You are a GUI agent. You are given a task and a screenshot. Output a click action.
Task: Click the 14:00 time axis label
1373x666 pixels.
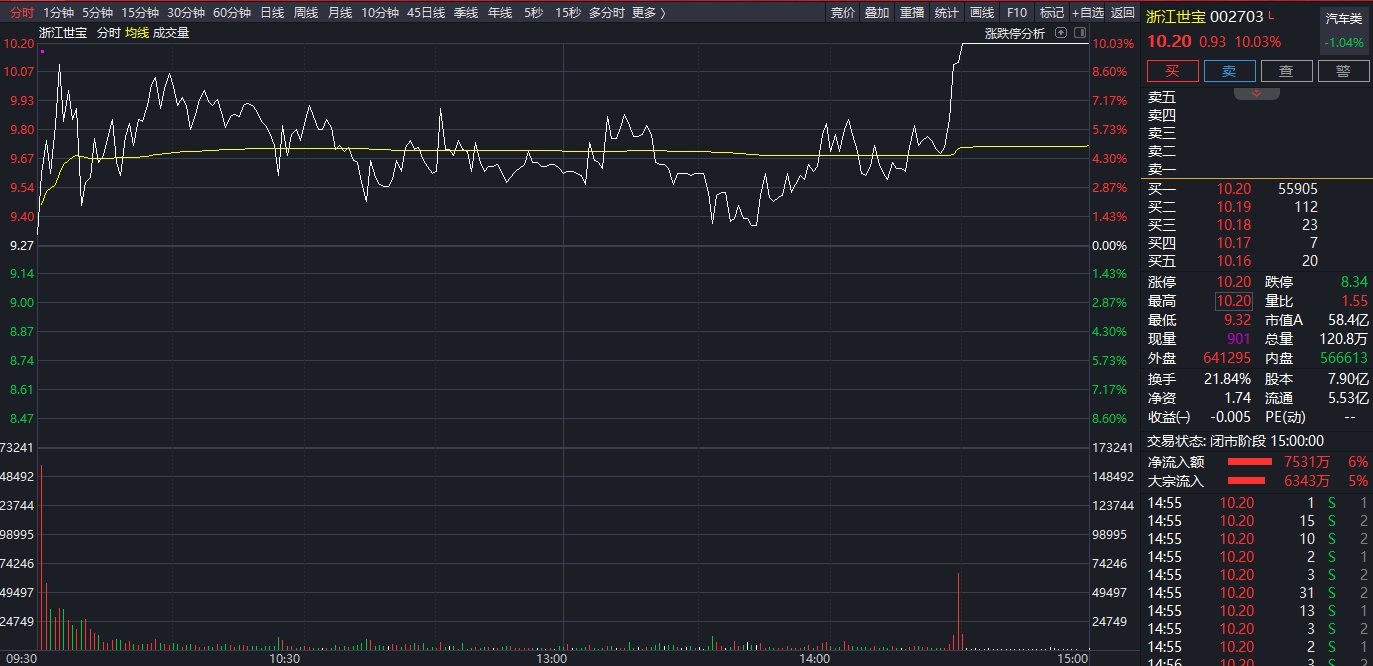815,659
